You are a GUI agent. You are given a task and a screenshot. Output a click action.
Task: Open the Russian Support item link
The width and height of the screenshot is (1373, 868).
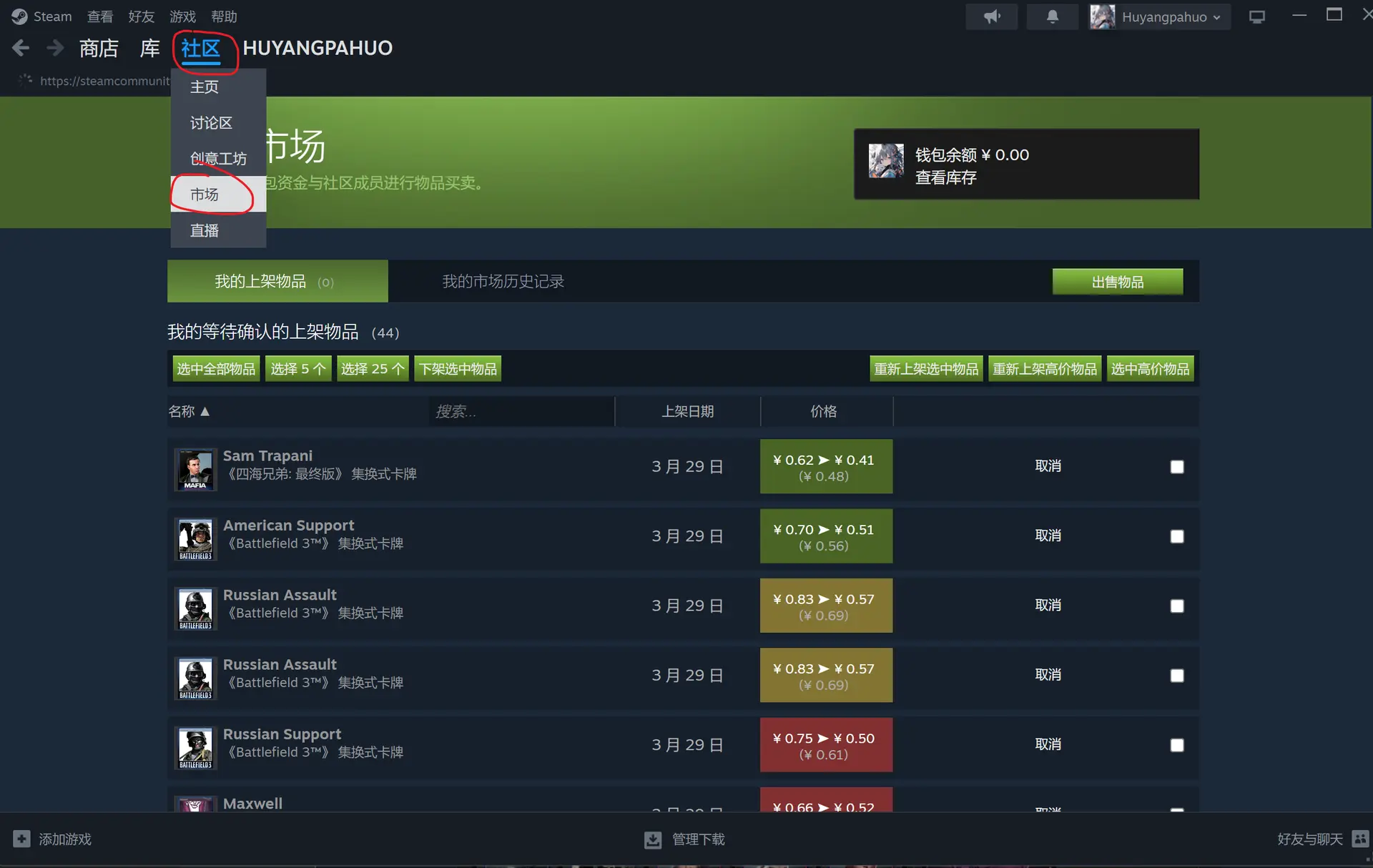(282, 734)
